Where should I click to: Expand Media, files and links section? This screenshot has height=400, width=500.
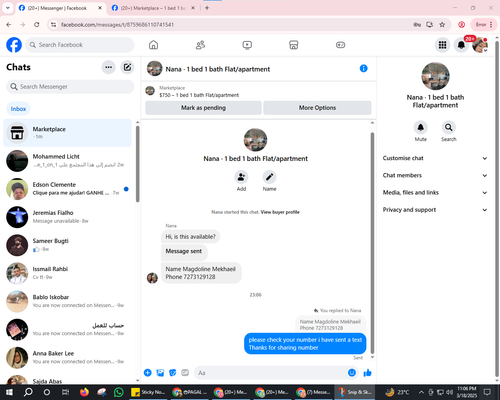pos(435,192)
